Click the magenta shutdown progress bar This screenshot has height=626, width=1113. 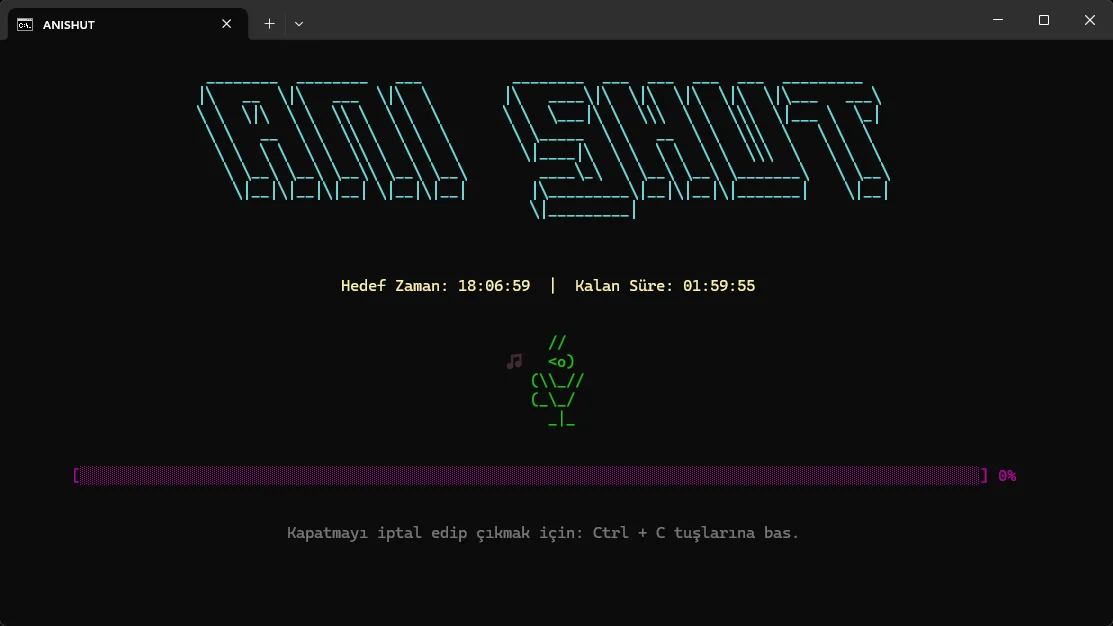coord(530,476)
